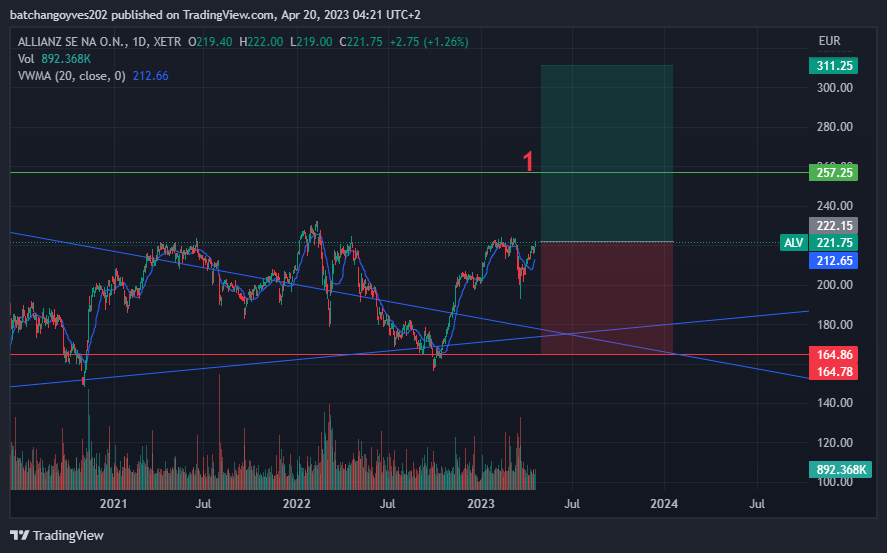Select the green profit zone of long position
Screen dimensions: 887x553
coord(607,153)
